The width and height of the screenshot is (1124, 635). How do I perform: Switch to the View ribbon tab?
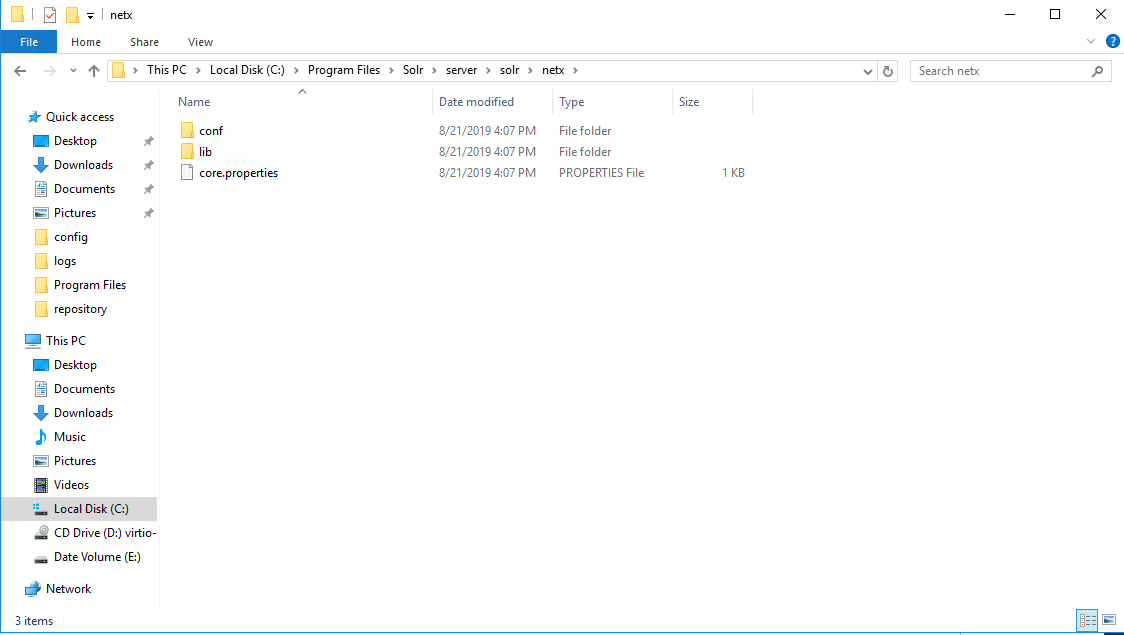200,42
